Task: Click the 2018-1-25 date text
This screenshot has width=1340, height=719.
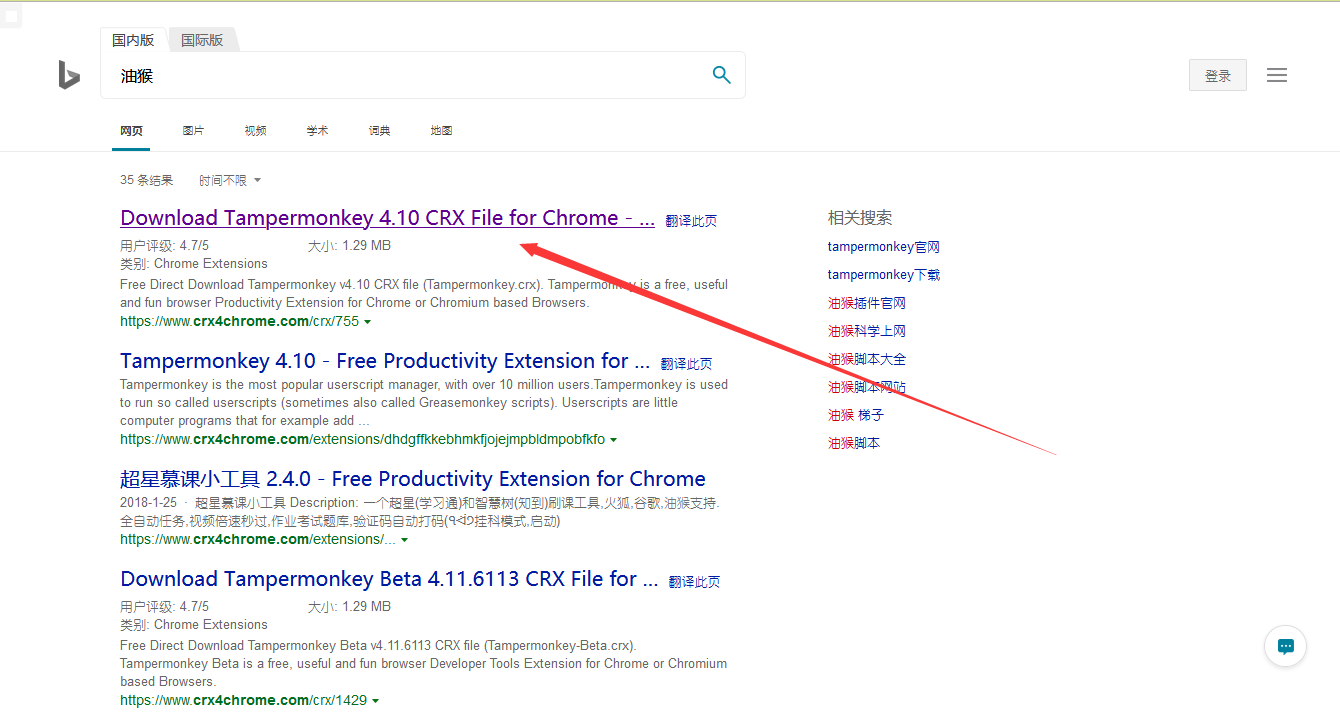Action: (x=149, y=503)
